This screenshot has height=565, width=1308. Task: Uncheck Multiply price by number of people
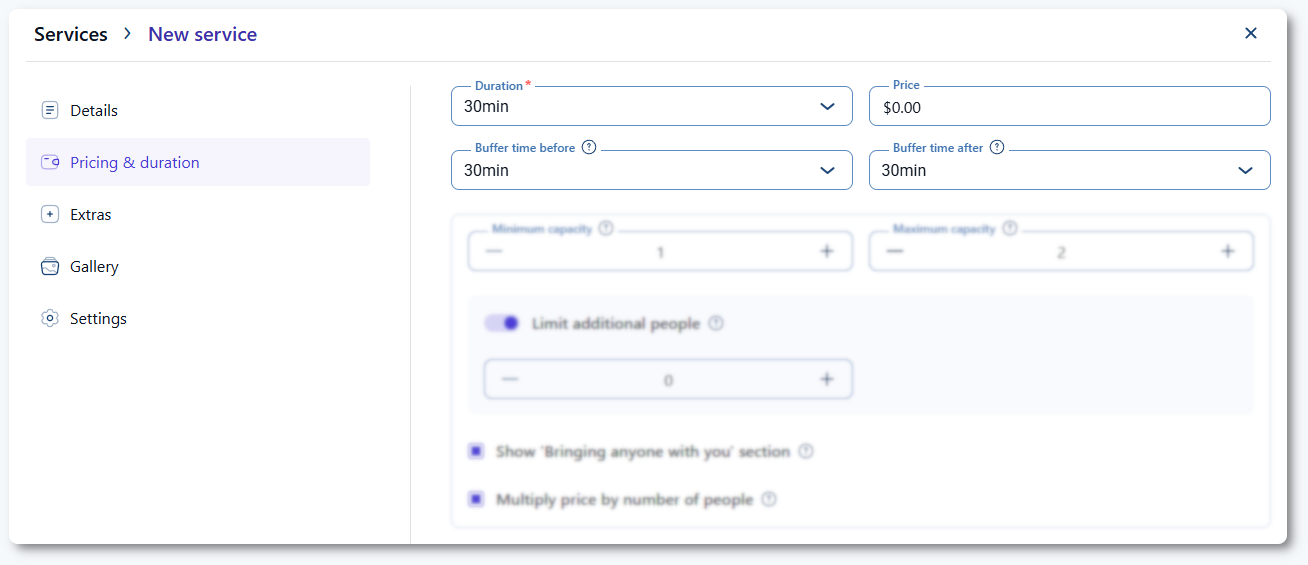pyautogui.click(x=476, y=499)
